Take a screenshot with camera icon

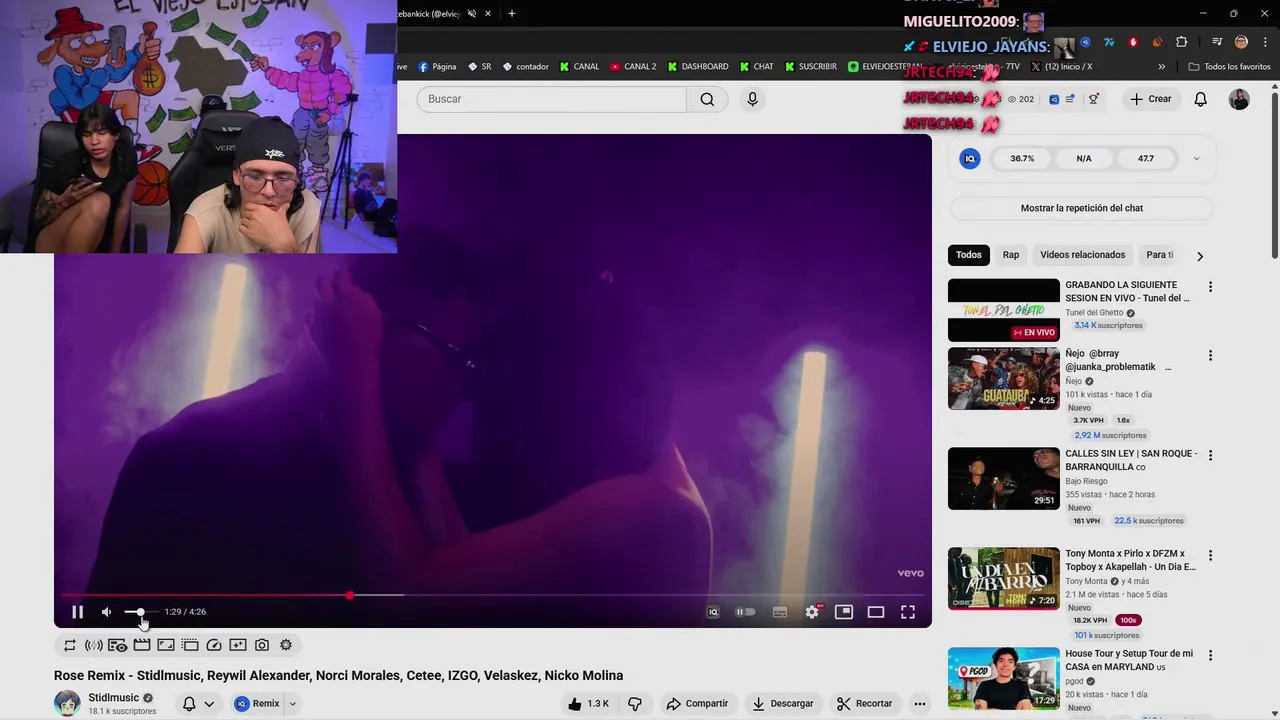pyautogui.click(x=262, y=645)
